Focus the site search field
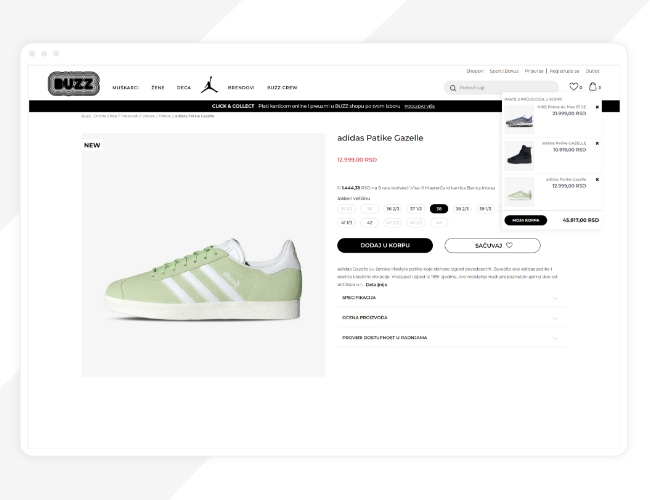The height and width of the screenshot is (500, 650). coord(501,88)
